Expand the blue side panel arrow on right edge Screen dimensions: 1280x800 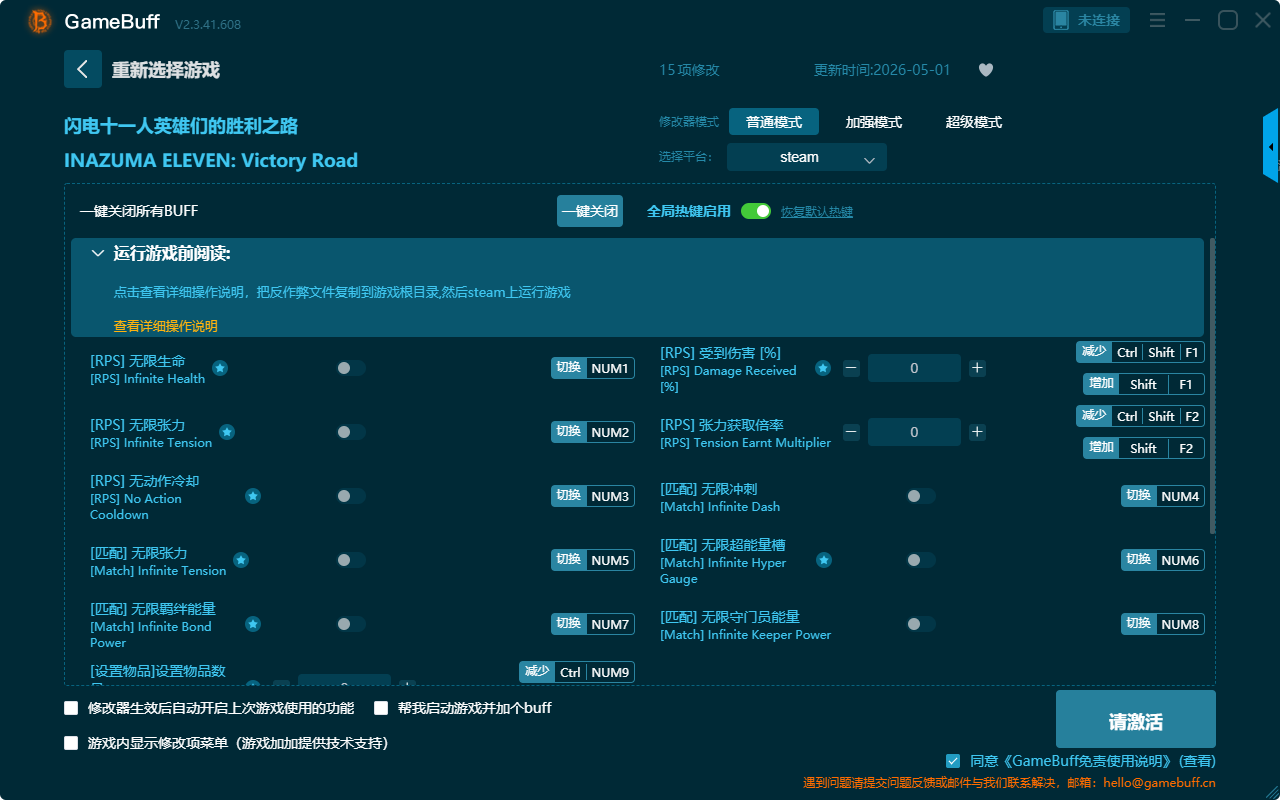1271,146
